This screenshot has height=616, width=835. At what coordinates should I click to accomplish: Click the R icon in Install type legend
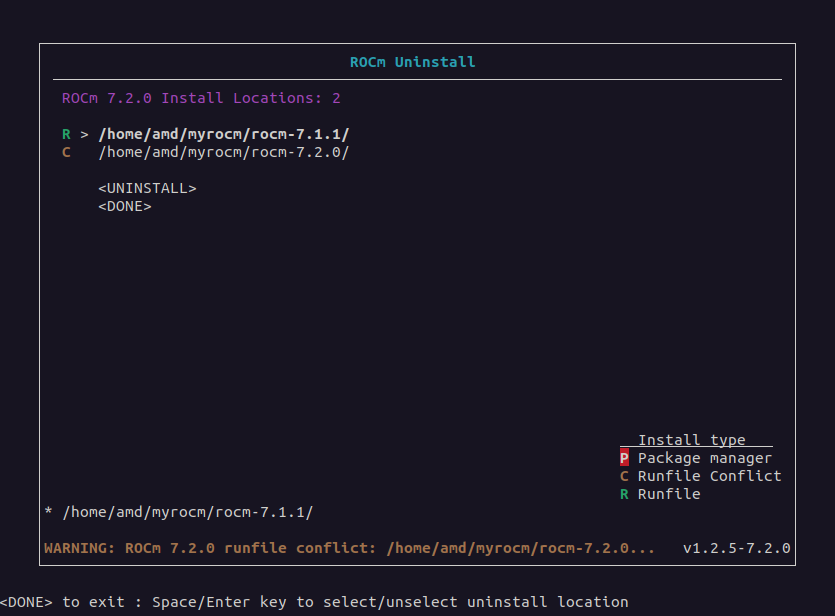(624, 494)
